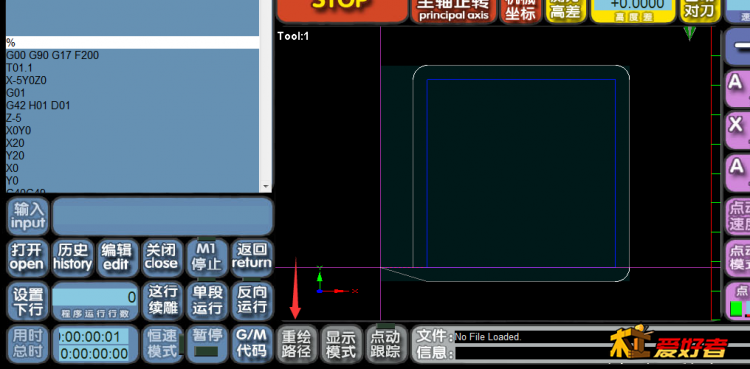Click the MDI command input field

click(163, 216)
